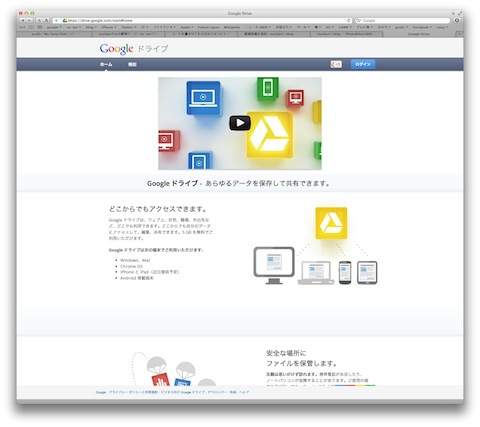
Task: Expand the CAME bookmarks folder
Action: (345, 27)
